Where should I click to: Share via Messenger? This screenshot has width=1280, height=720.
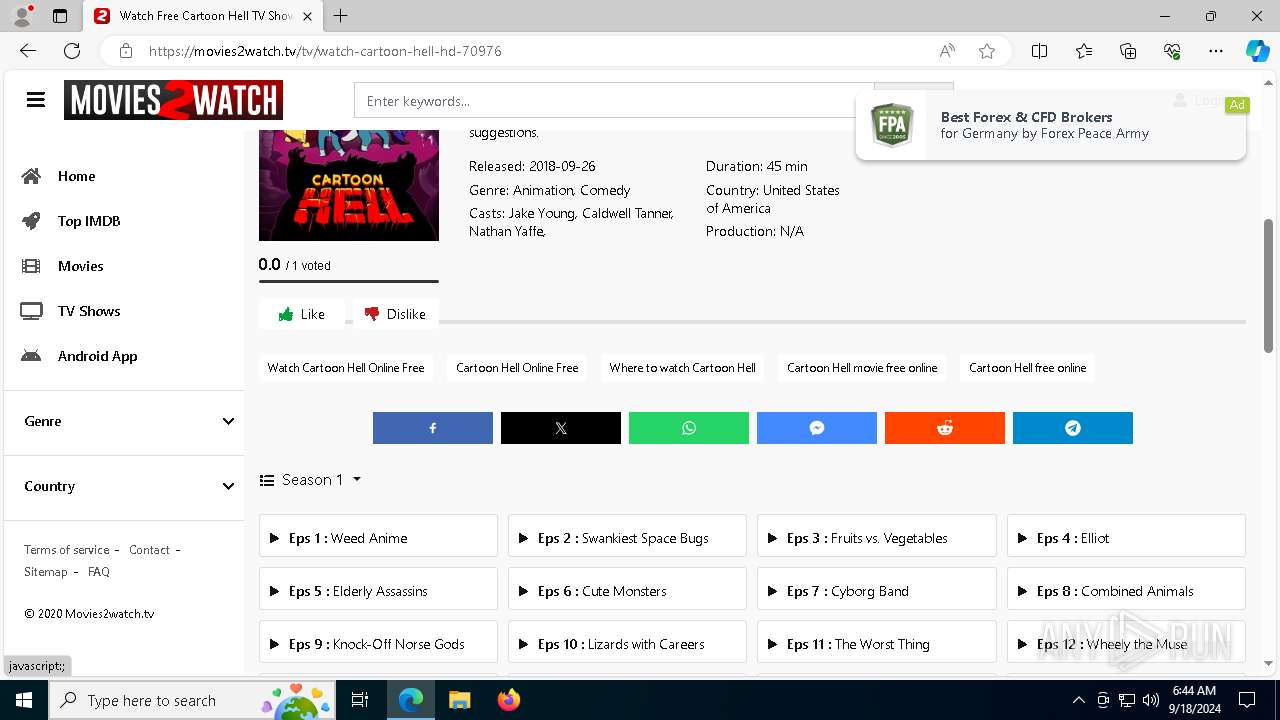pyautogui.click(x=817, y=428)
